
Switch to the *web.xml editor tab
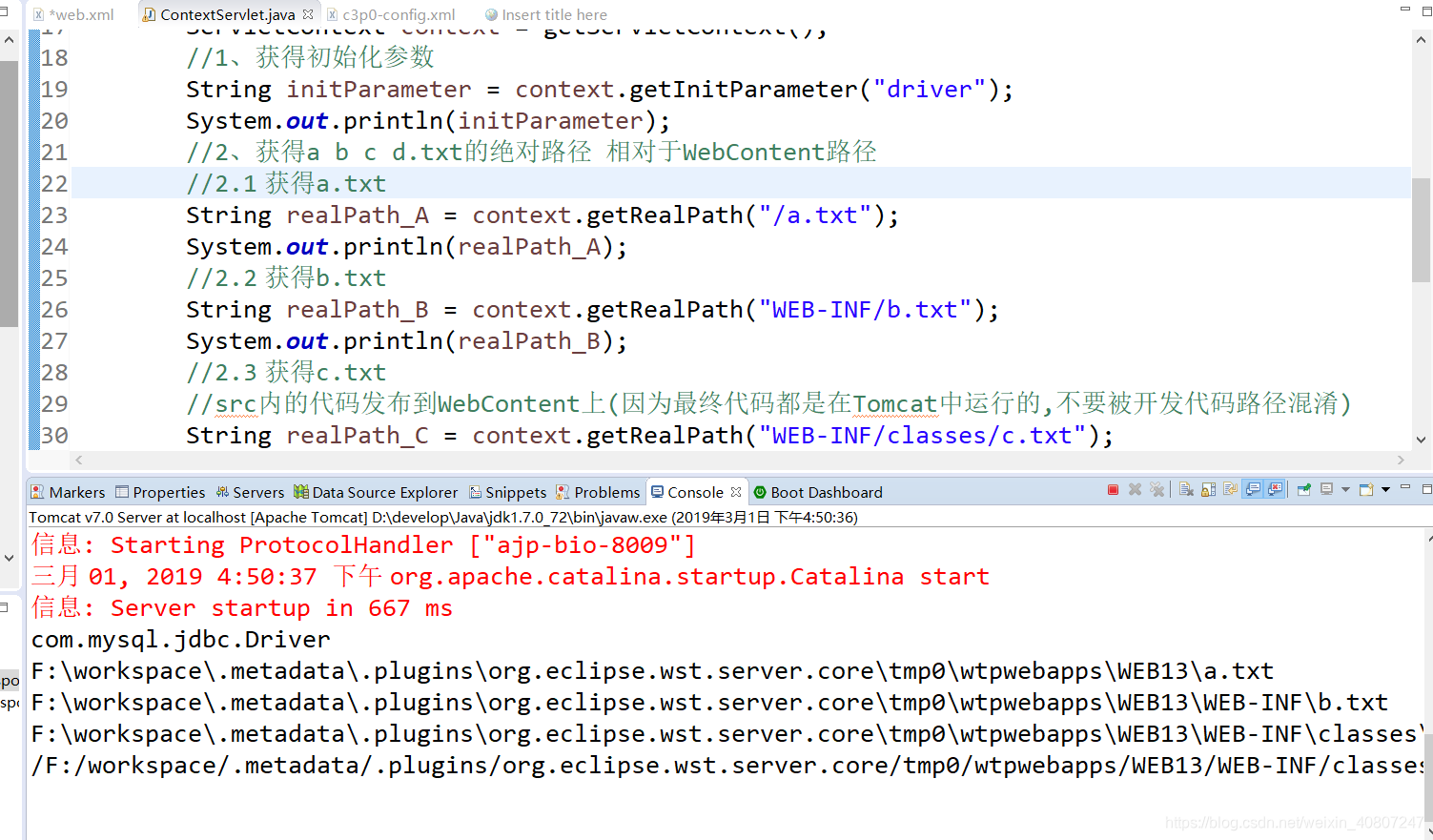pyautogui.click(x=73, y=14)
